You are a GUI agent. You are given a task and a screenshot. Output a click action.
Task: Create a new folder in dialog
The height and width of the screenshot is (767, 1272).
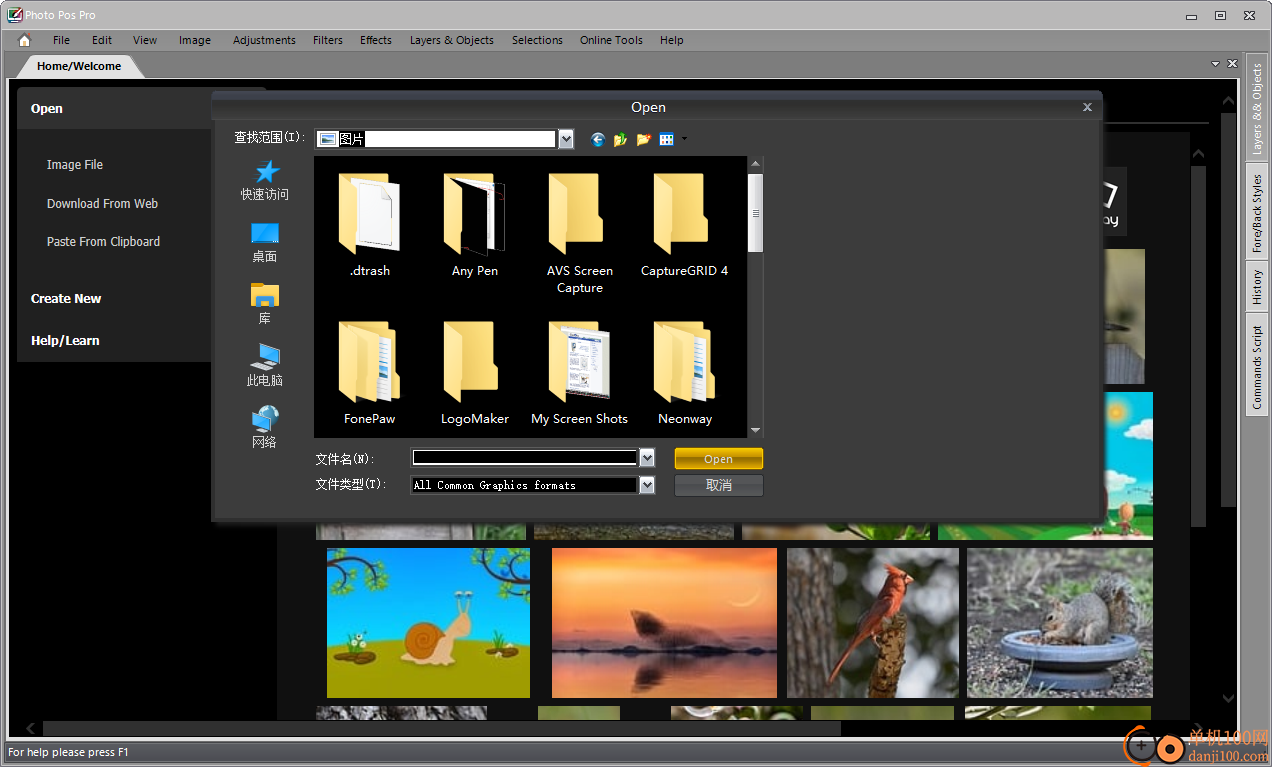[643, 139]
